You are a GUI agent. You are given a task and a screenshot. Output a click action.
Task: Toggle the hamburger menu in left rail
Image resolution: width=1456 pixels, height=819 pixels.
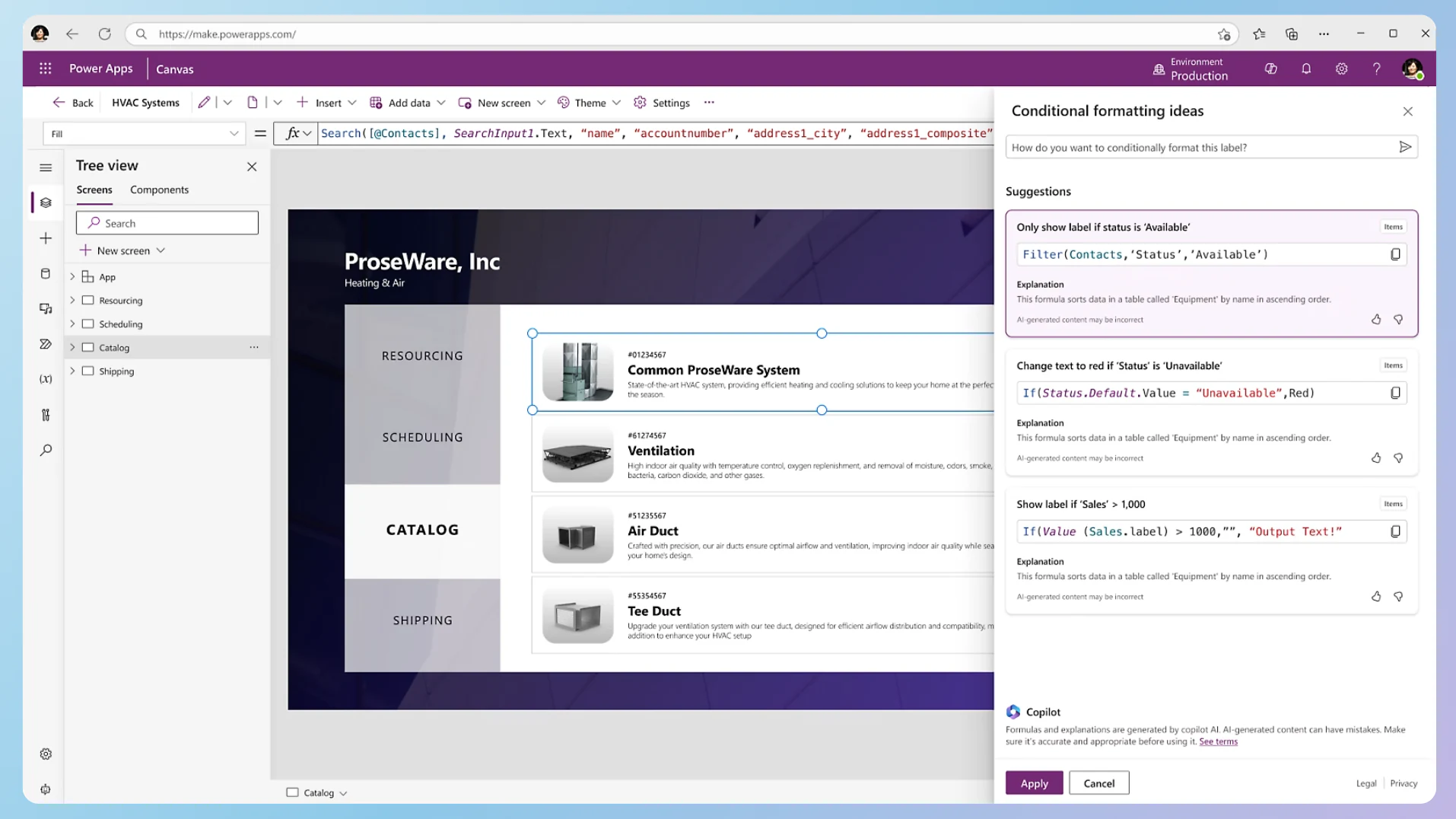46,167
